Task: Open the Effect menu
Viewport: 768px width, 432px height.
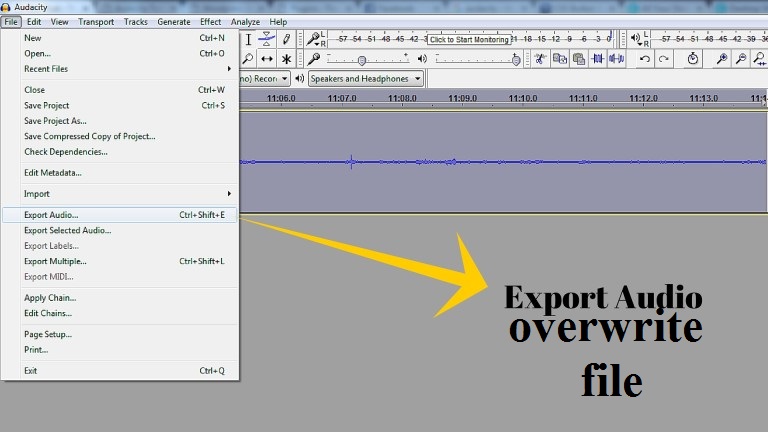Action: 211,22
